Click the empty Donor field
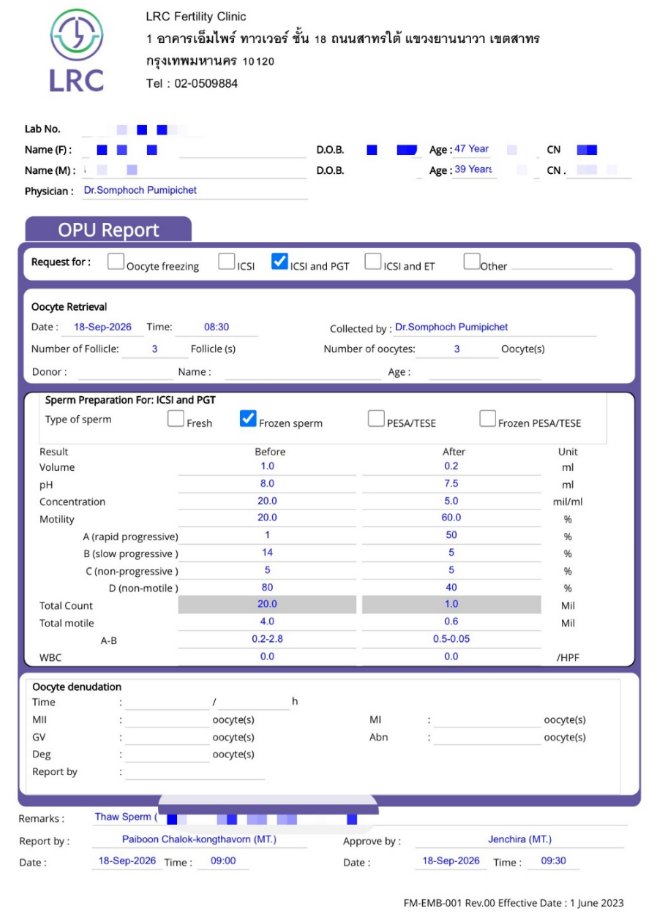The height and width of the screenshot is (919, 655). (x=125, y=372)
